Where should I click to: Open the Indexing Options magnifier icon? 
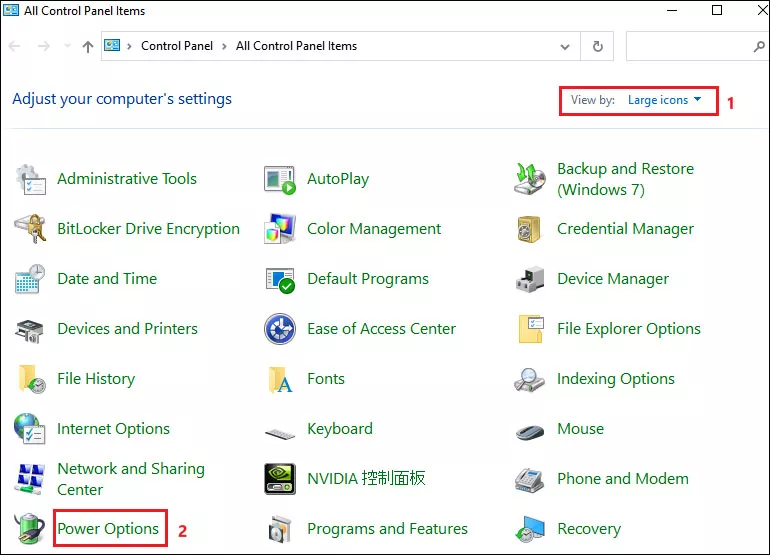(529, 380)
